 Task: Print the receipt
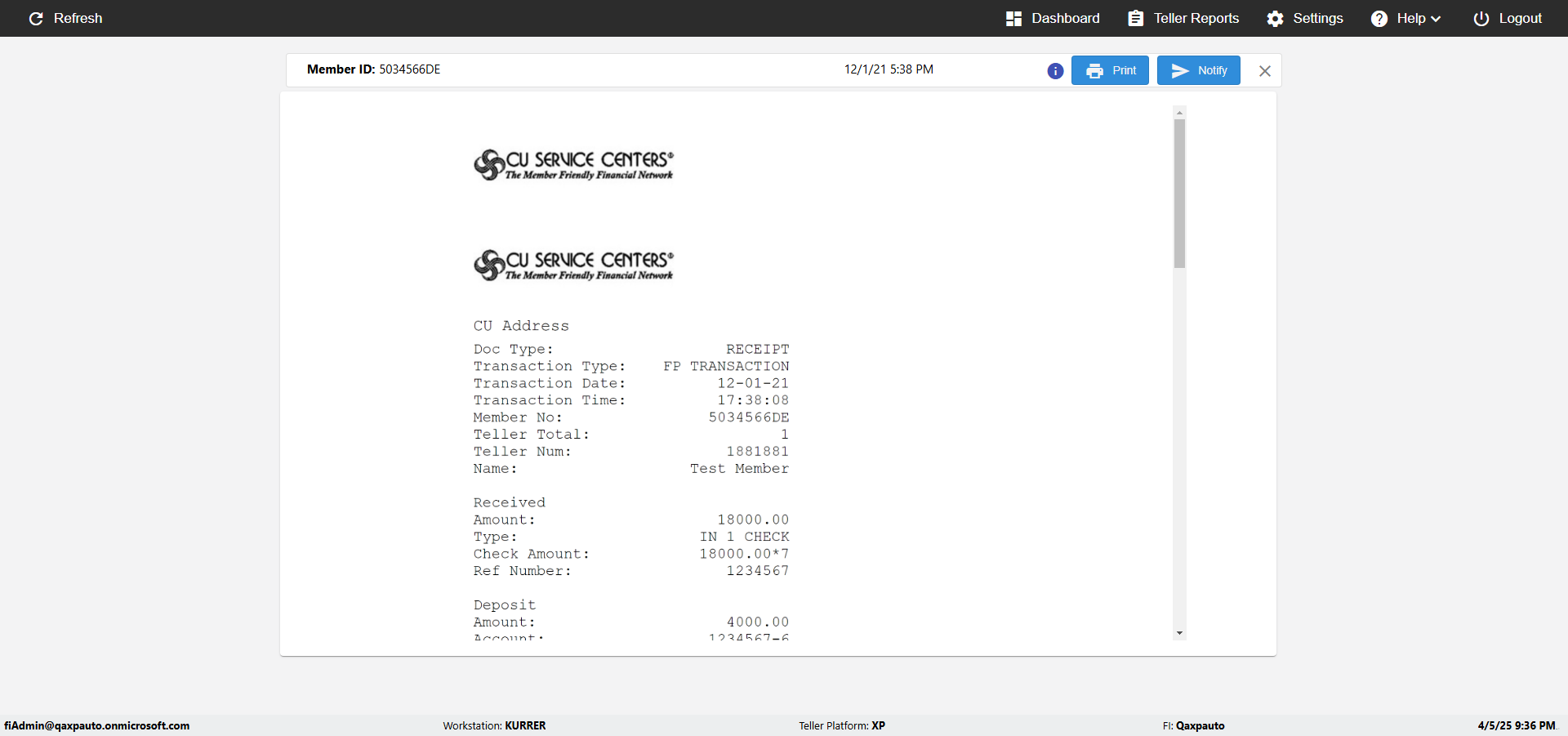[x=1110, y=70]
